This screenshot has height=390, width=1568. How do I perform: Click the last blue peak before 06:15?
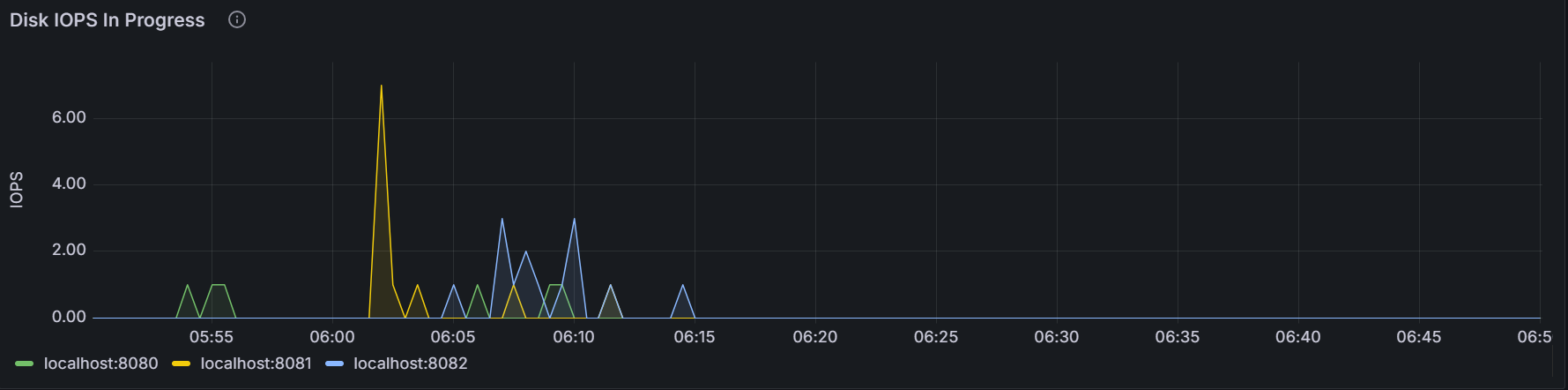point(683,285)
